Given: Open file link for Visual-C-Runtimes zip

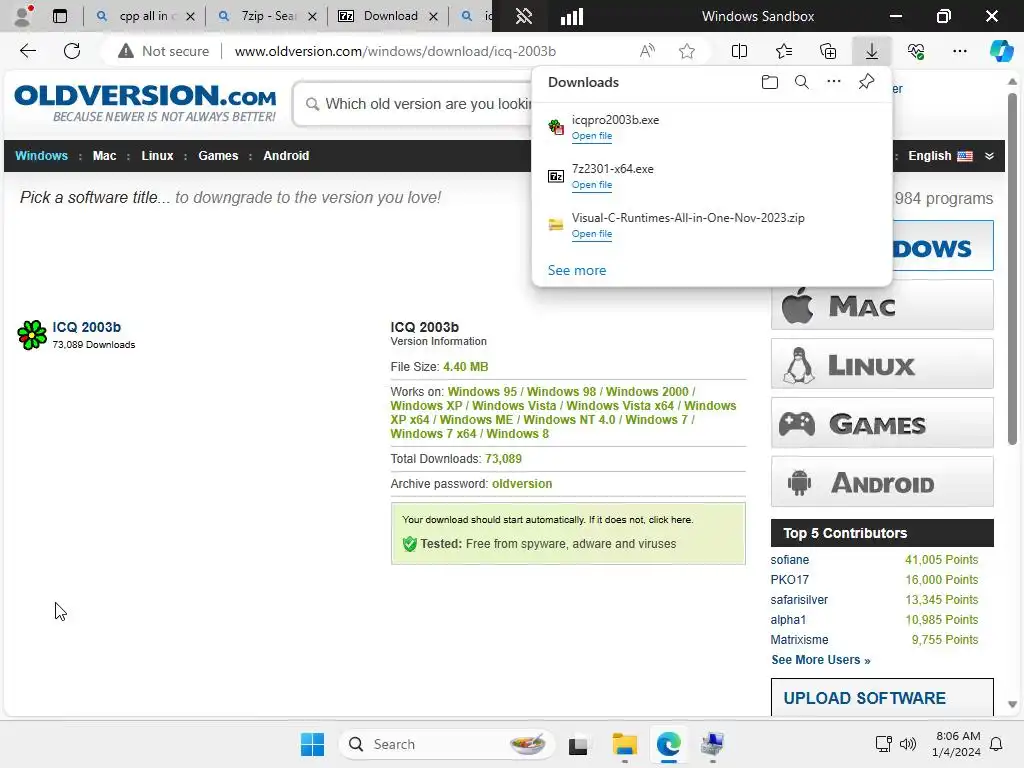Looking at the screenshot, I should click(x=592, y=234).
